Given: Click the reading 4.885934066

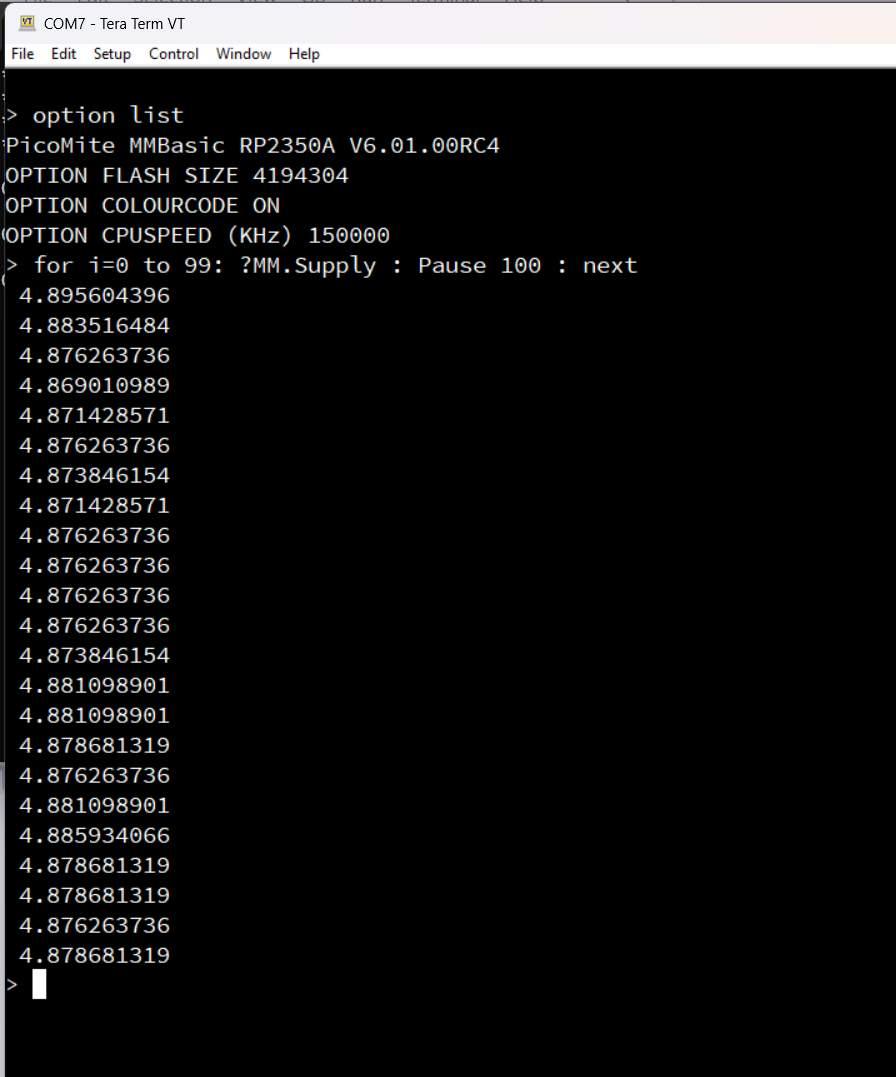Looking at the screenshot, I should pos(94,835).
